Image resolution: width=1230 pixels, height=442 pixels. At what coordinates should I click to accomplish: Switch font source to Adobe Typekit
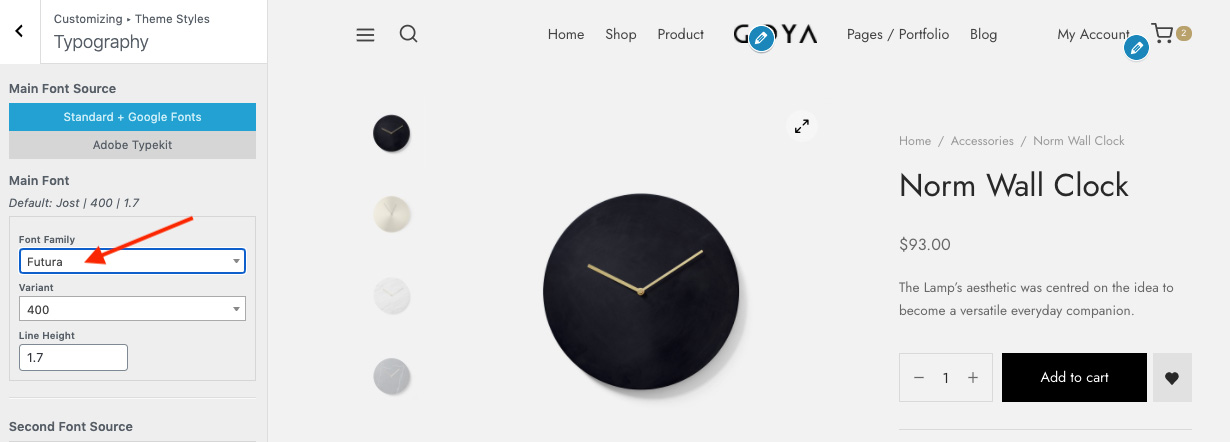(x=132, y=145)
